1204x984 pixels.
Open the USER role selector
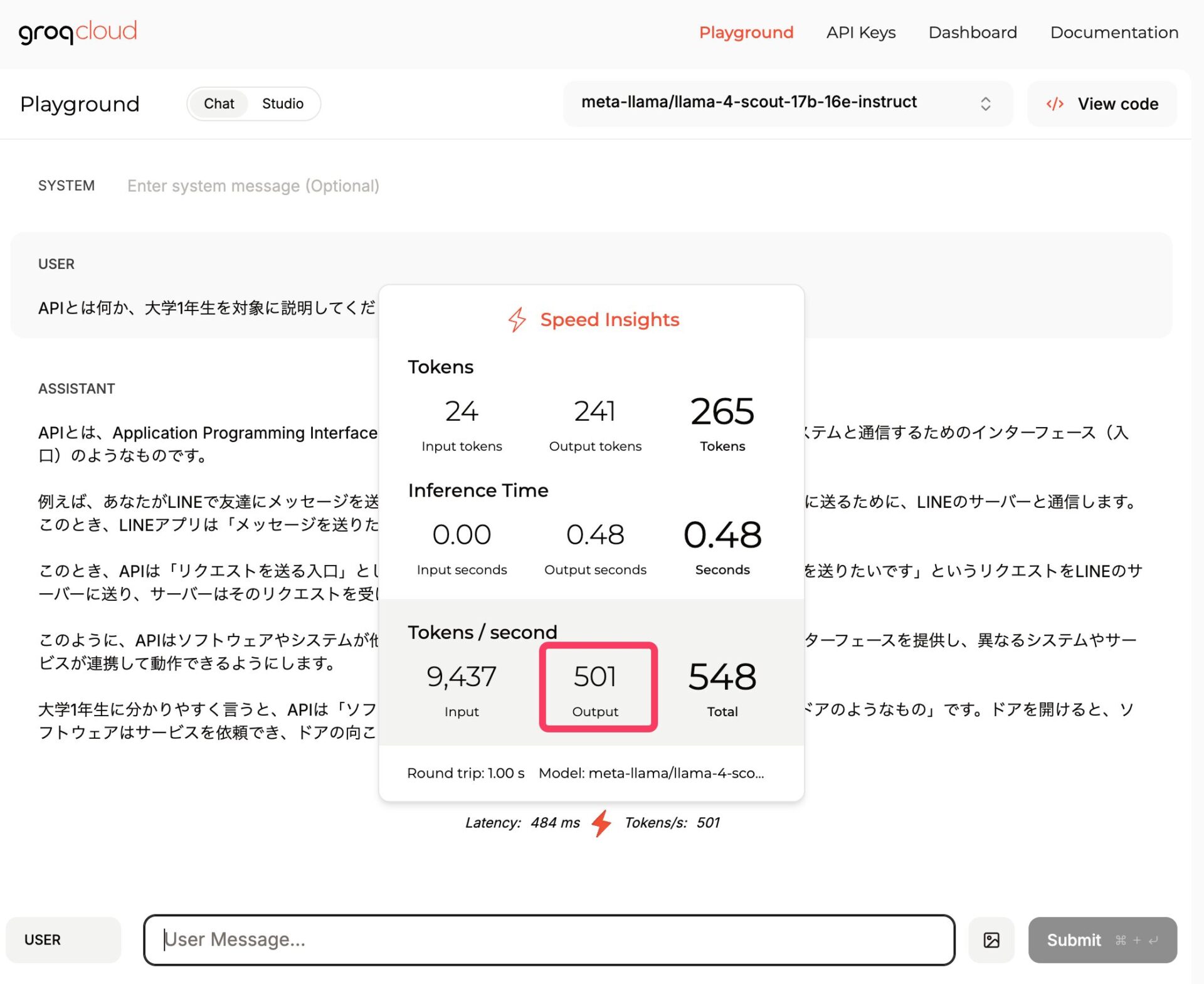point(63,939)
